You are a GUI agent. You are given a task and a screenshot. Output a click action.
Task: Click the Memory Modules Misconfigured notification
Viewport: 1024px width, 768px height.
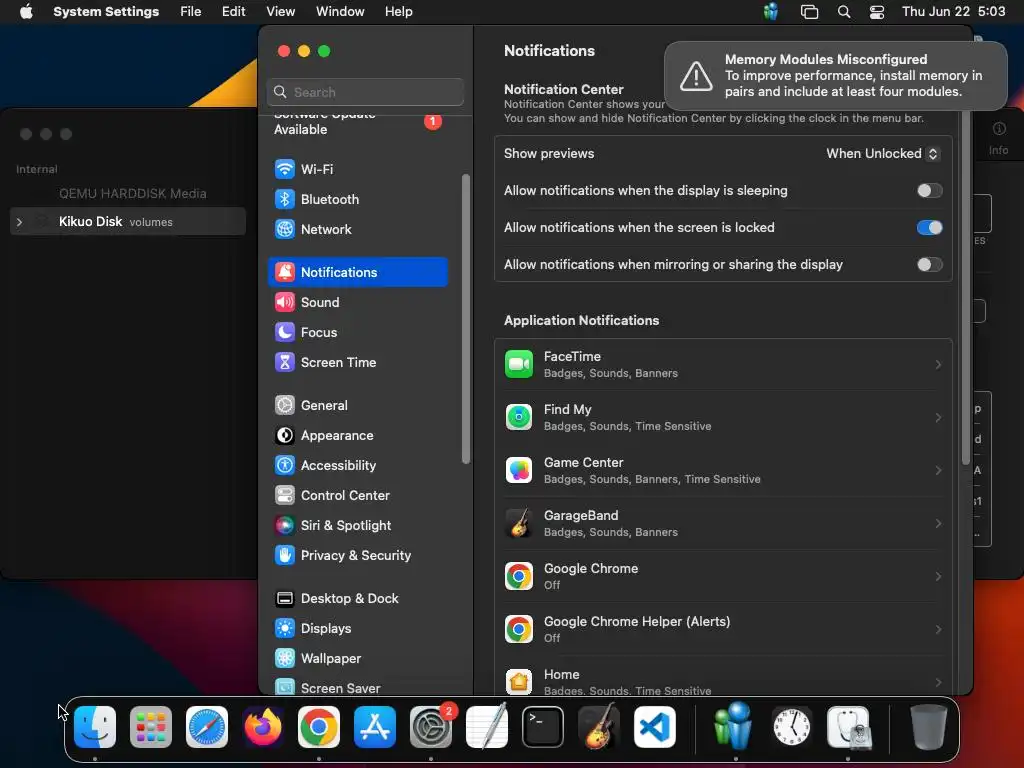click(x=835, y=76)
